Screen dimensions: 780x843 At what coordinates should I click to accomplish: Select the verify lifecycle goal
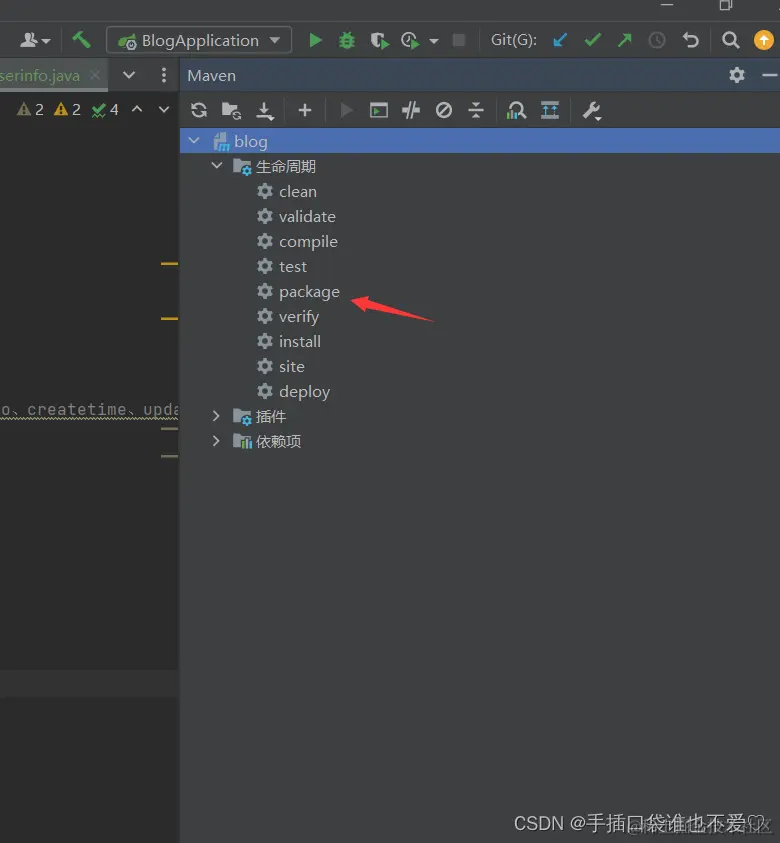pos(288,317)
